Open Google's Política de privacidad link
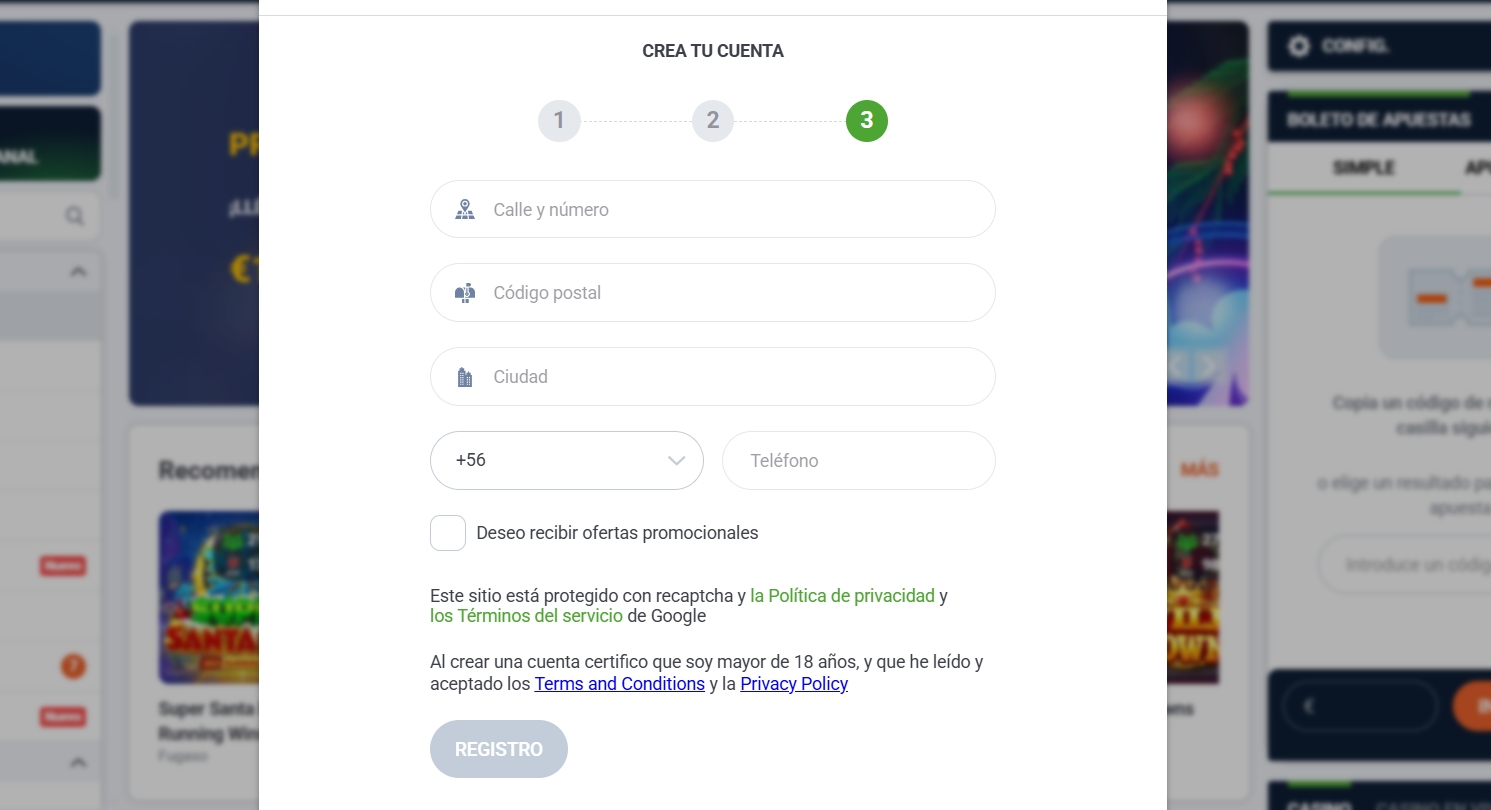Viewport: 1491px width, 810px height. [x=842, y=596]
